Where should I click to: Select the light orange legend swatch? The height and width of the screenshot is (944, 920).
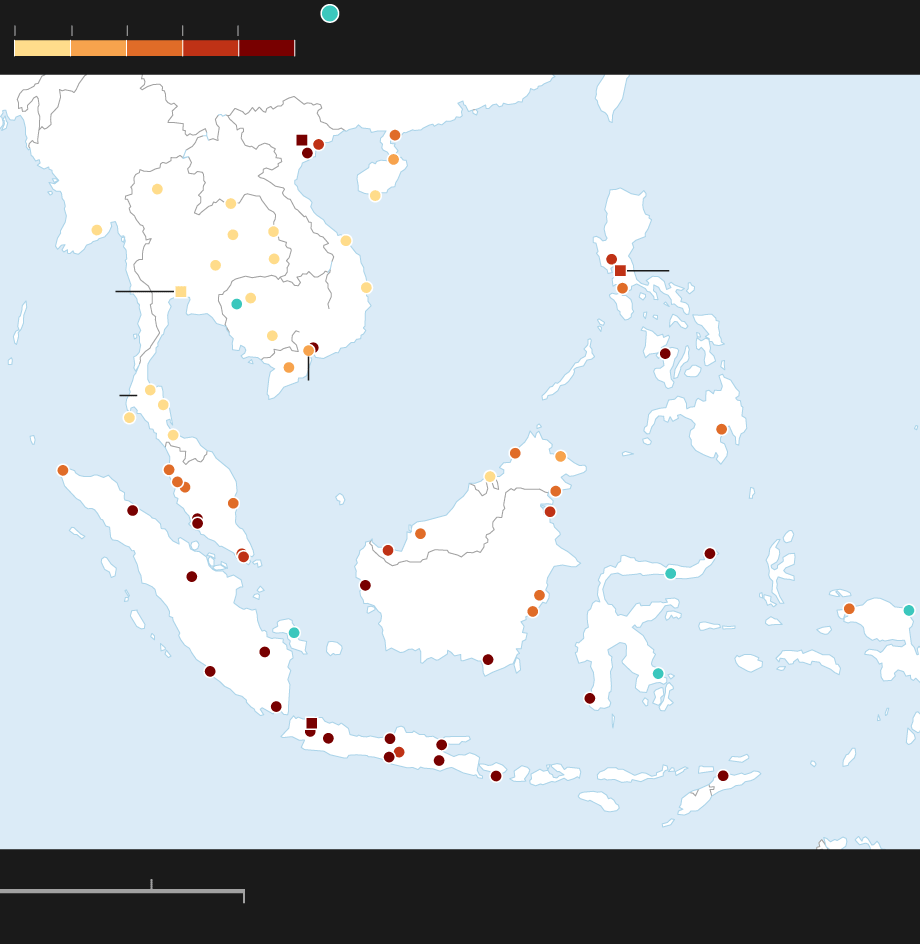pos(99,48)
